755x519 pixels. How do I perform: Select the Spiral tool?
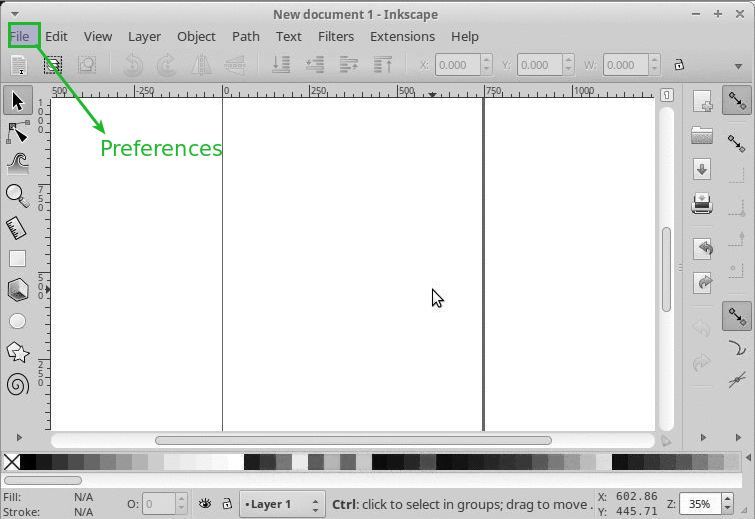point(18,385)
